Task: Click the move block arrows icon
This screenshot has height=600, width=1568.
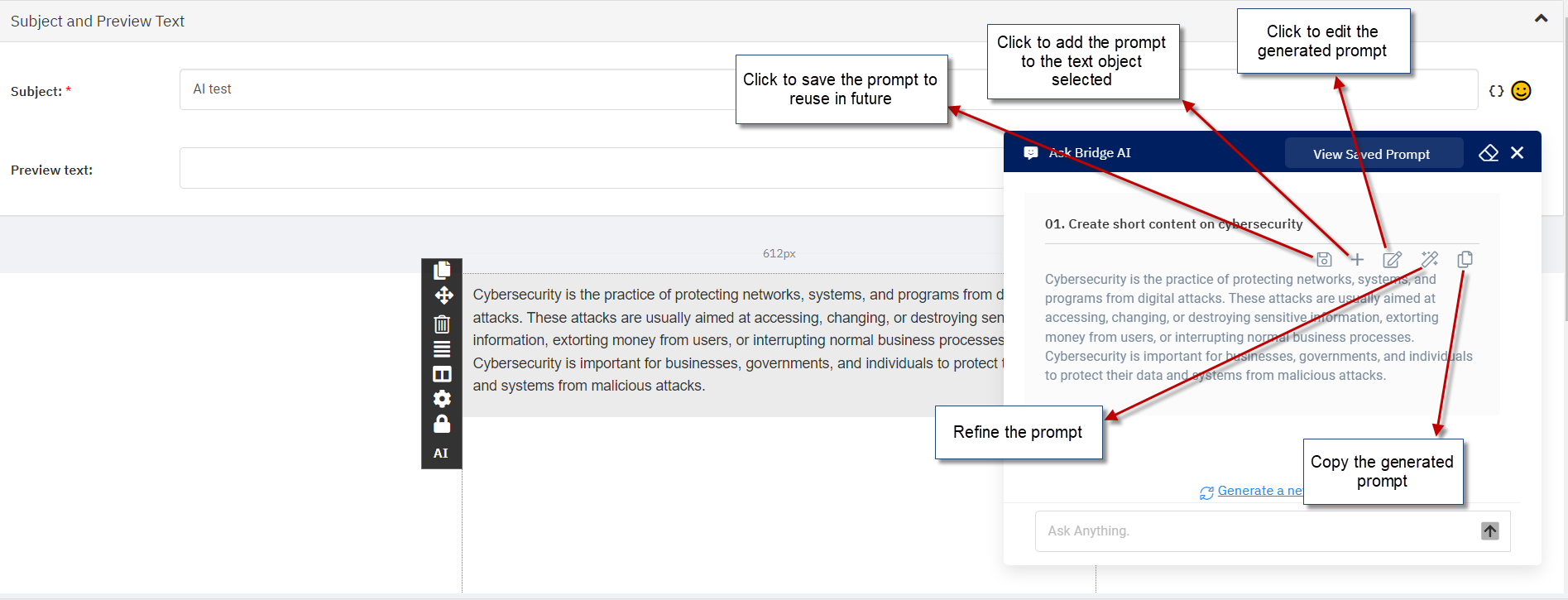Action: click(x=443, y=295)
